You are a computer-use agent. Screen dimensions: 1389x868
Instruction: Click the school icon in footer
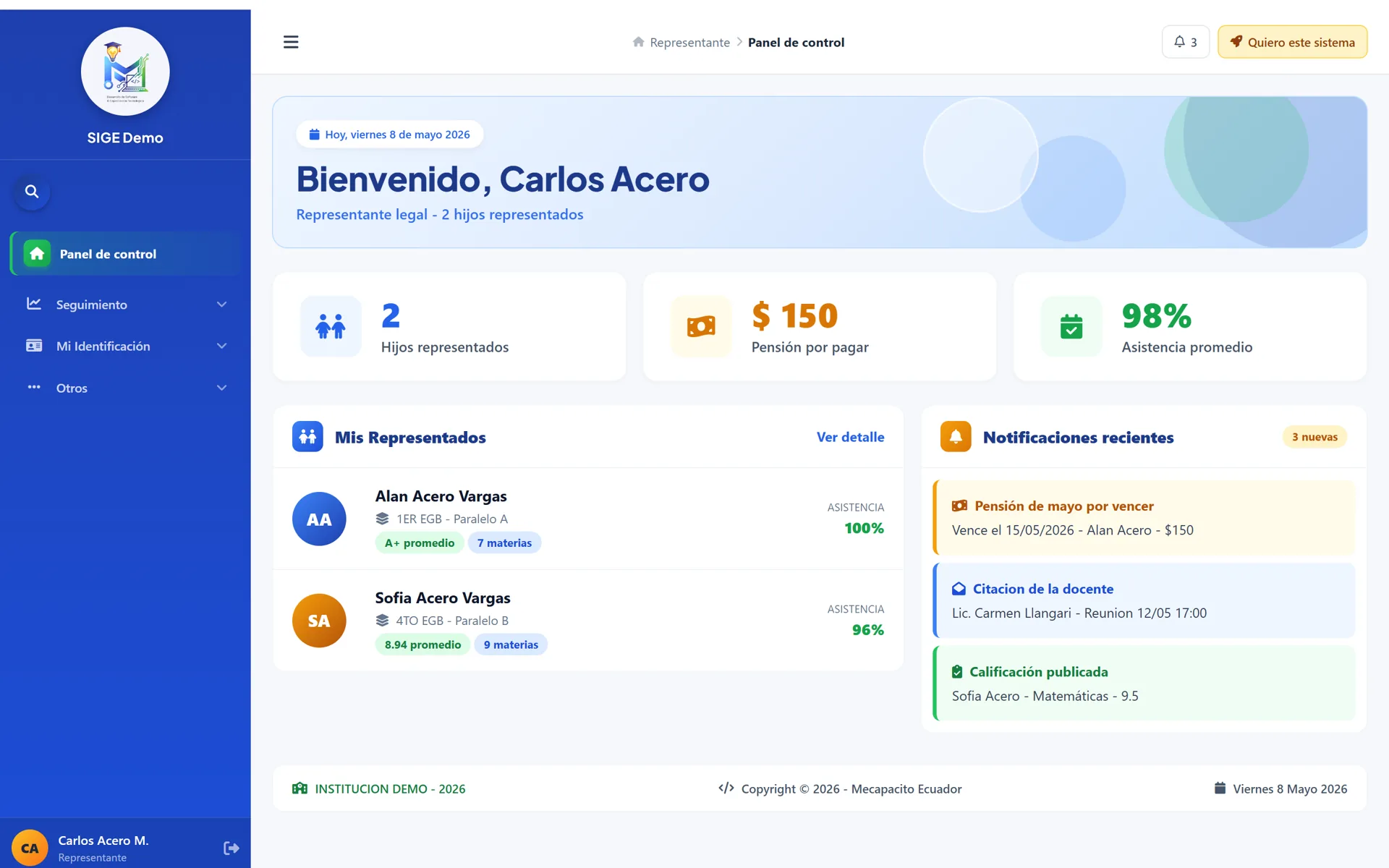click(300, 788)
